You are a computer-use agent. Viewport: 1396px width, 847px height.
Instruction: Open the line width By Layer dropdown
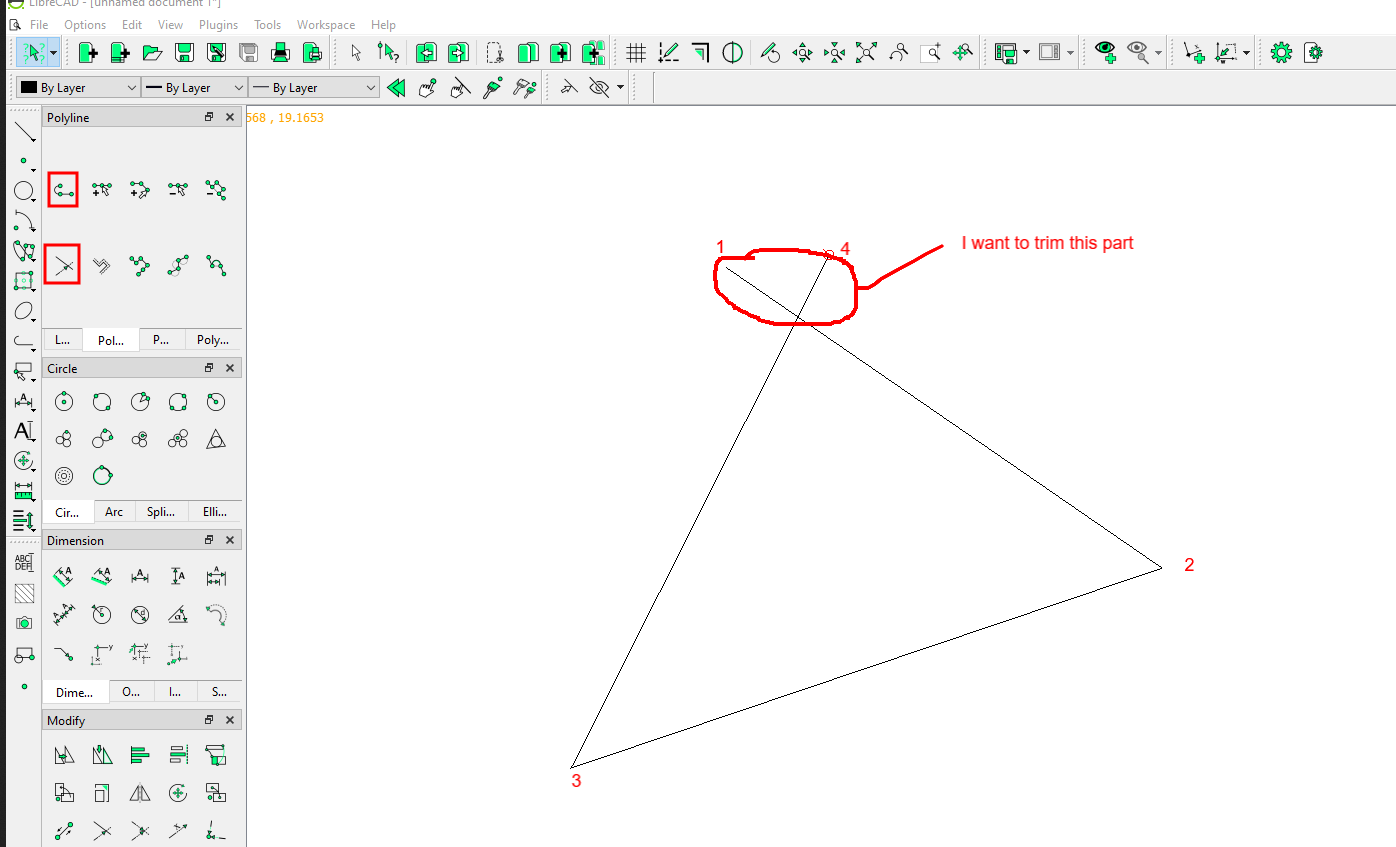coord(194,88)
